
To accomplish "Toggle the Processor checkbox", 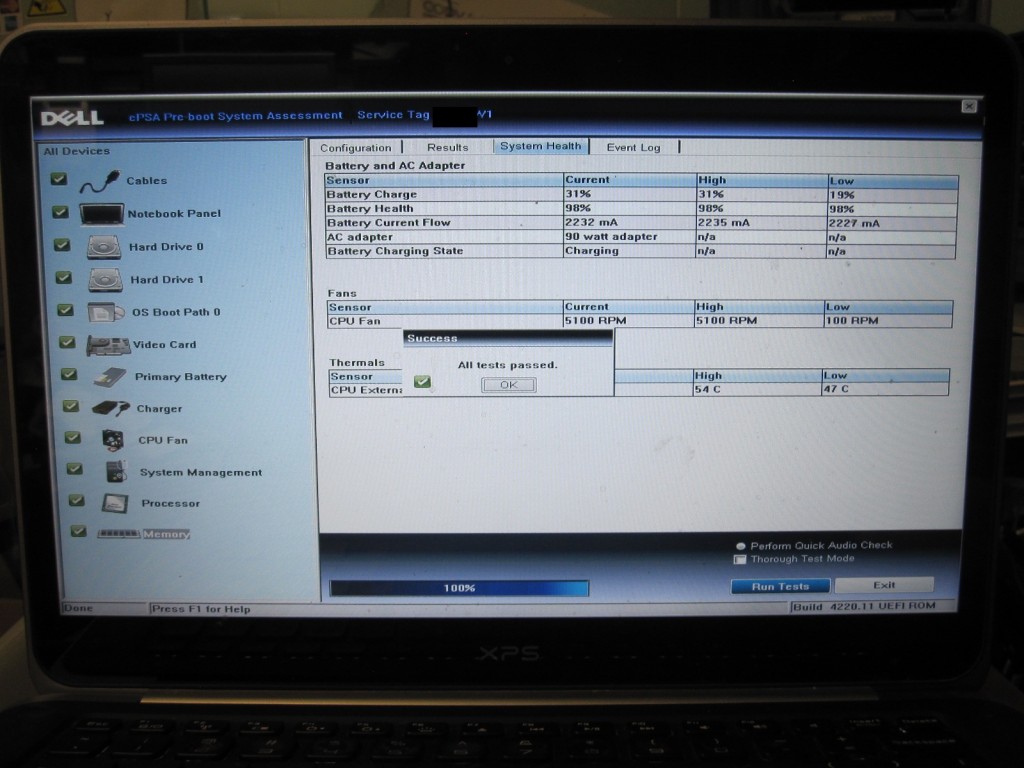I will 76,500.
